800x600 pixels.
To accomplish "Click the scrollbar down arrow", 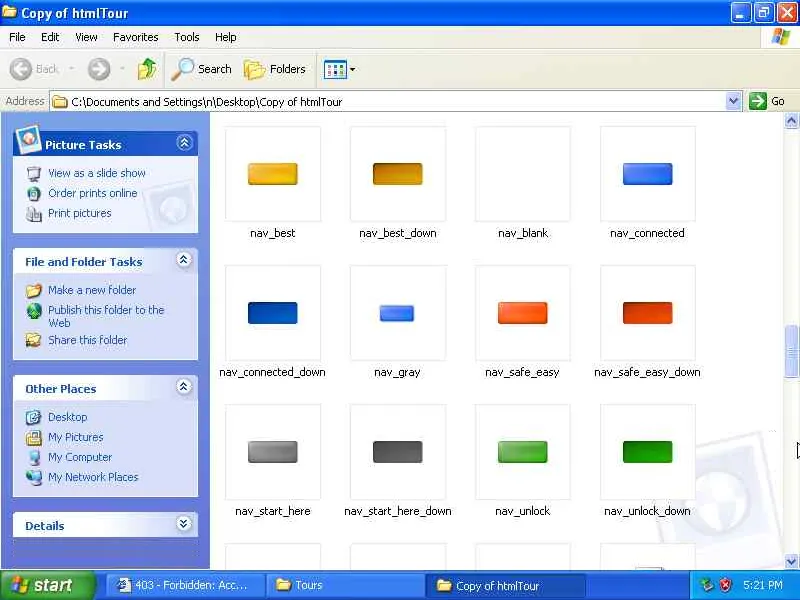I will 791,561.
